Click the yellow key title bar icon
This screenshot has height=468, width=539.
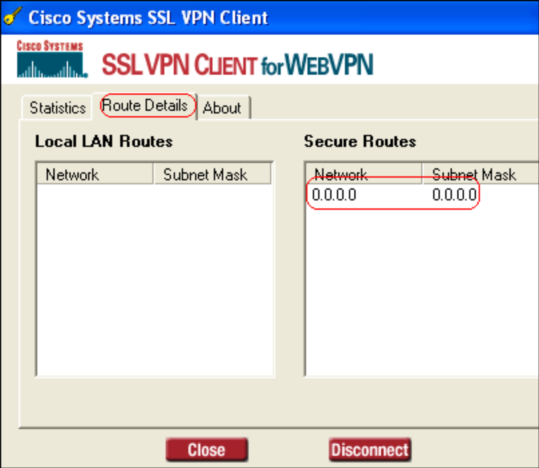(12, 17)
